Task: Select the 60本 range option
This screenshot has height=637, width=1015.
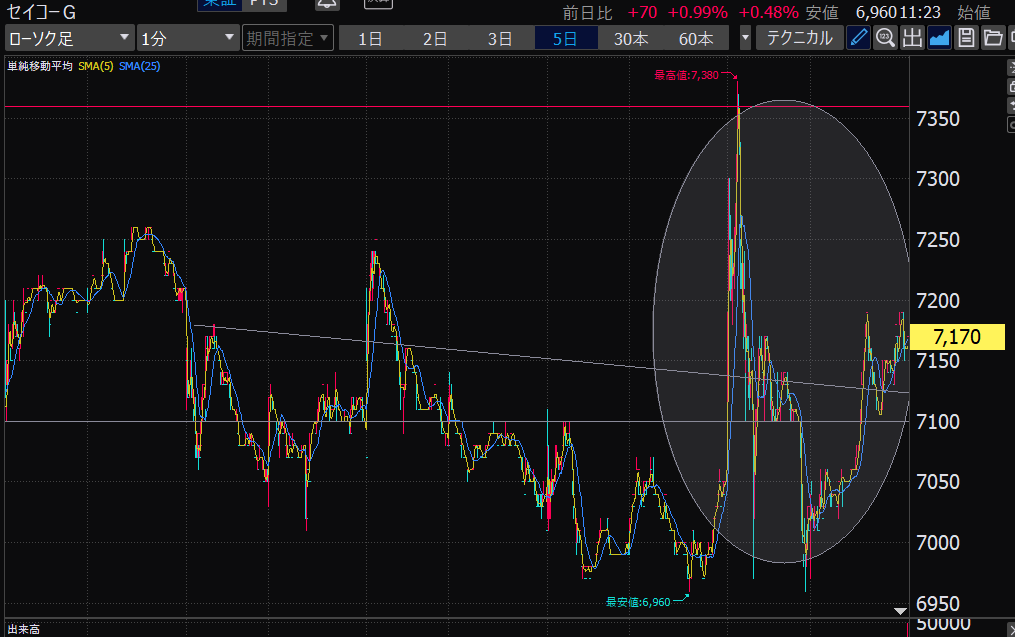Action: tap(695, 39)
